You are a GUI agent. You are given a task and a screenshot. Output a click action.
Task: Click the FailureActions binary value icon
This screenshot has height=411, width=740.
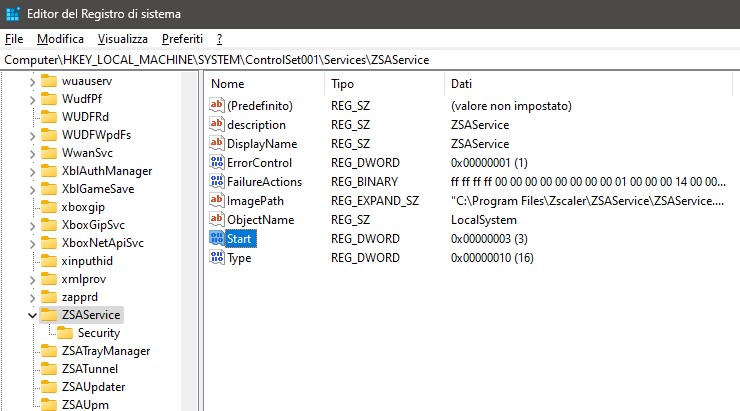217,181
